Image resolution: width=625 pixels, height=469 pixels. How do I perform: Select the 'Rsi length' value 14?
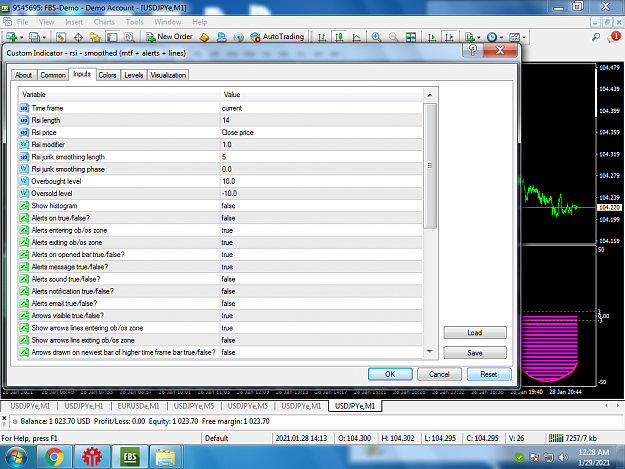(x=321, y=120)
